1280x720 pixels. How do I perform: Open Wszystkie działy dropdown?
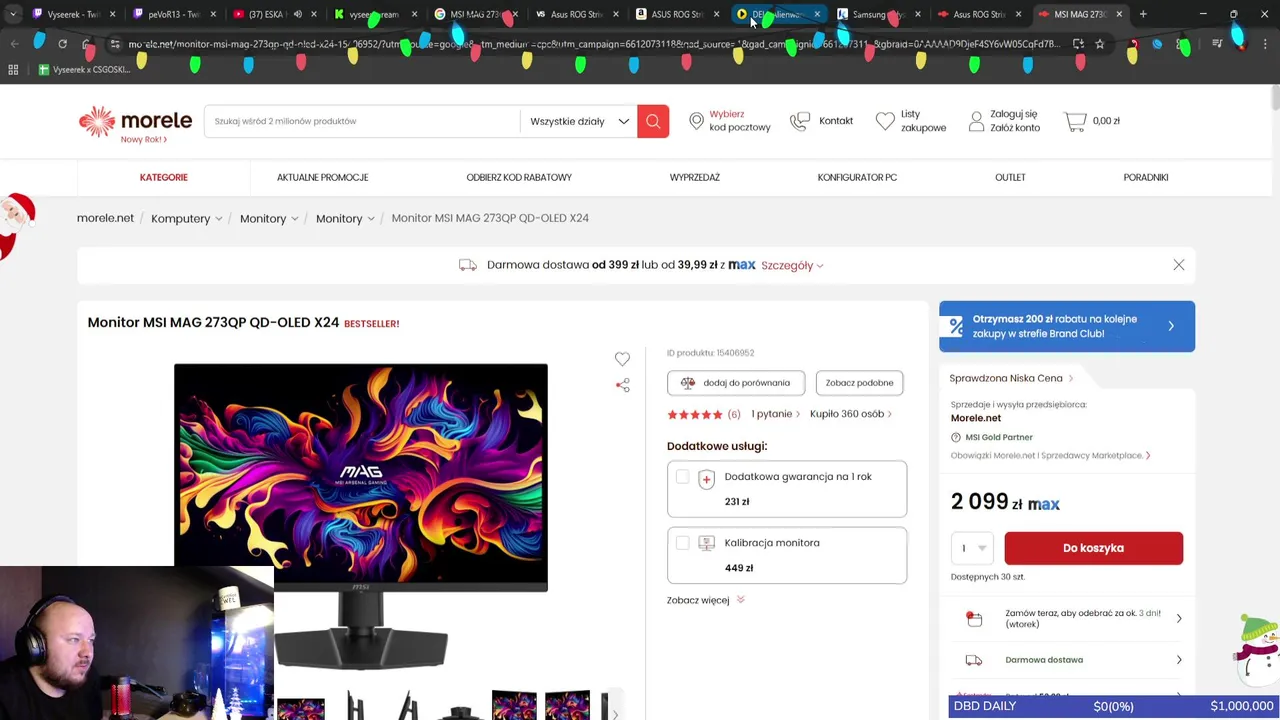coord(579,121)
